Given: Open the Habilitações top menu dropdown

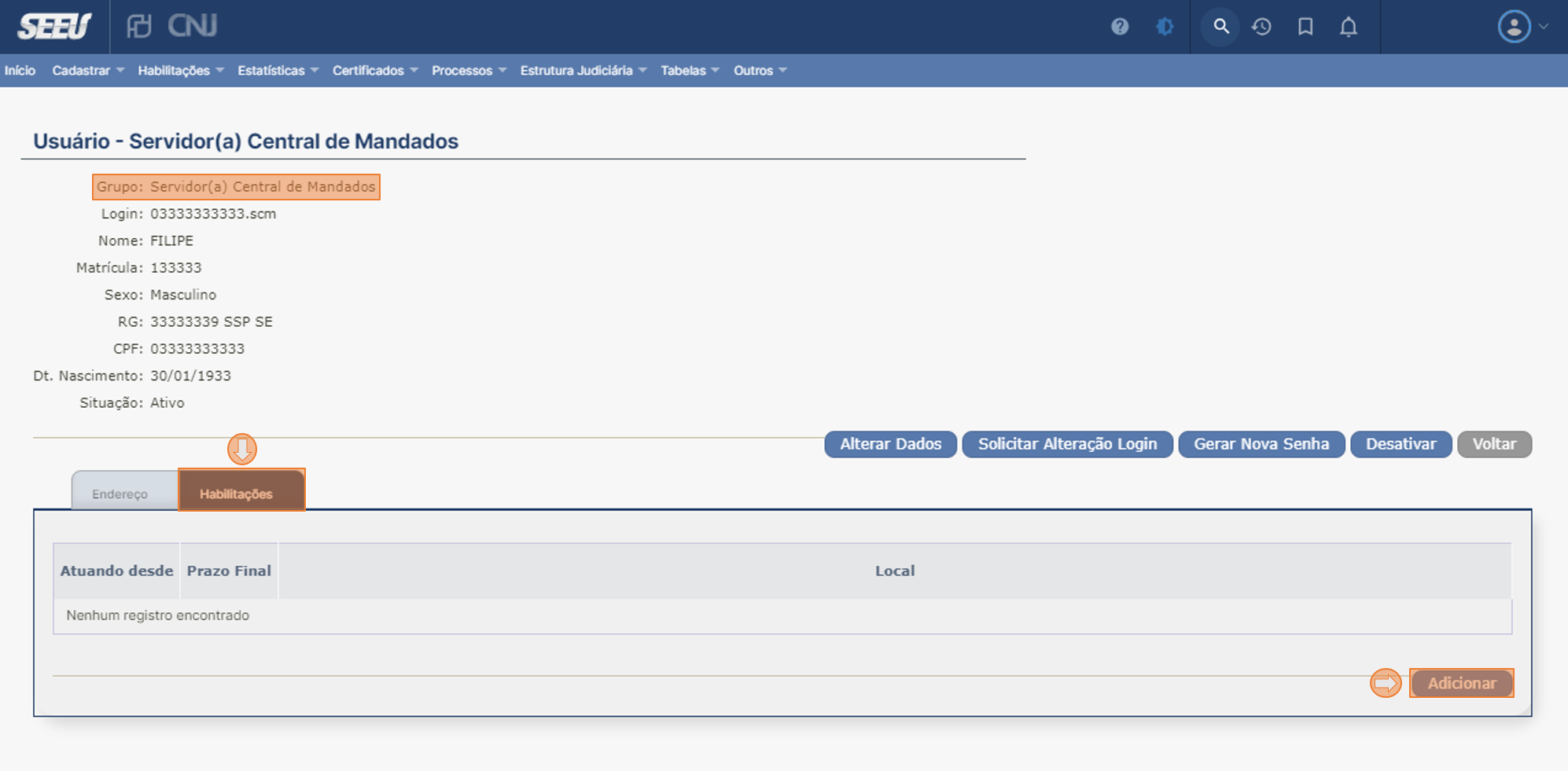Looking at the screenshot, I should (181, 71).
